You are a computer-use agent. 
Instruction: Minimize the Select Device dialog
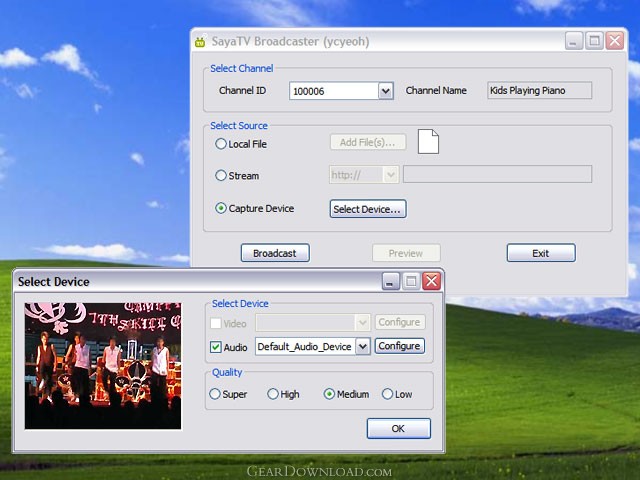pyautogui.click(x=391, y=281)
